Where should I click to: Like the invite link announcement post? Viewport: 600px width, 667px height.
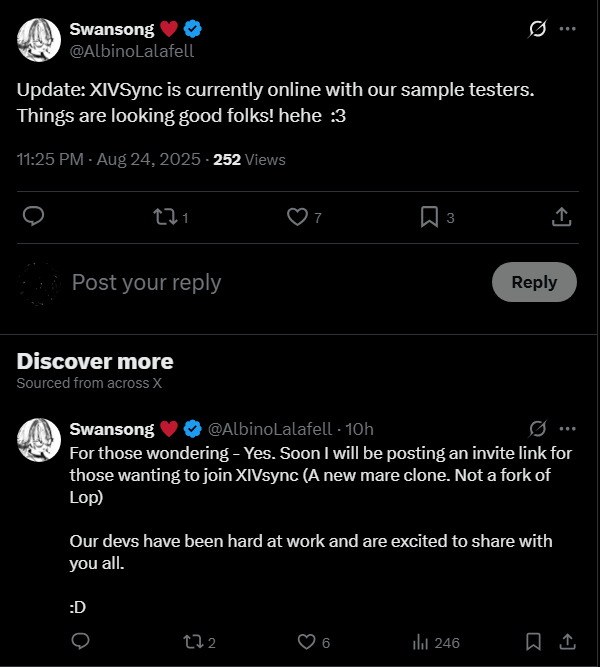pos(306,642)
